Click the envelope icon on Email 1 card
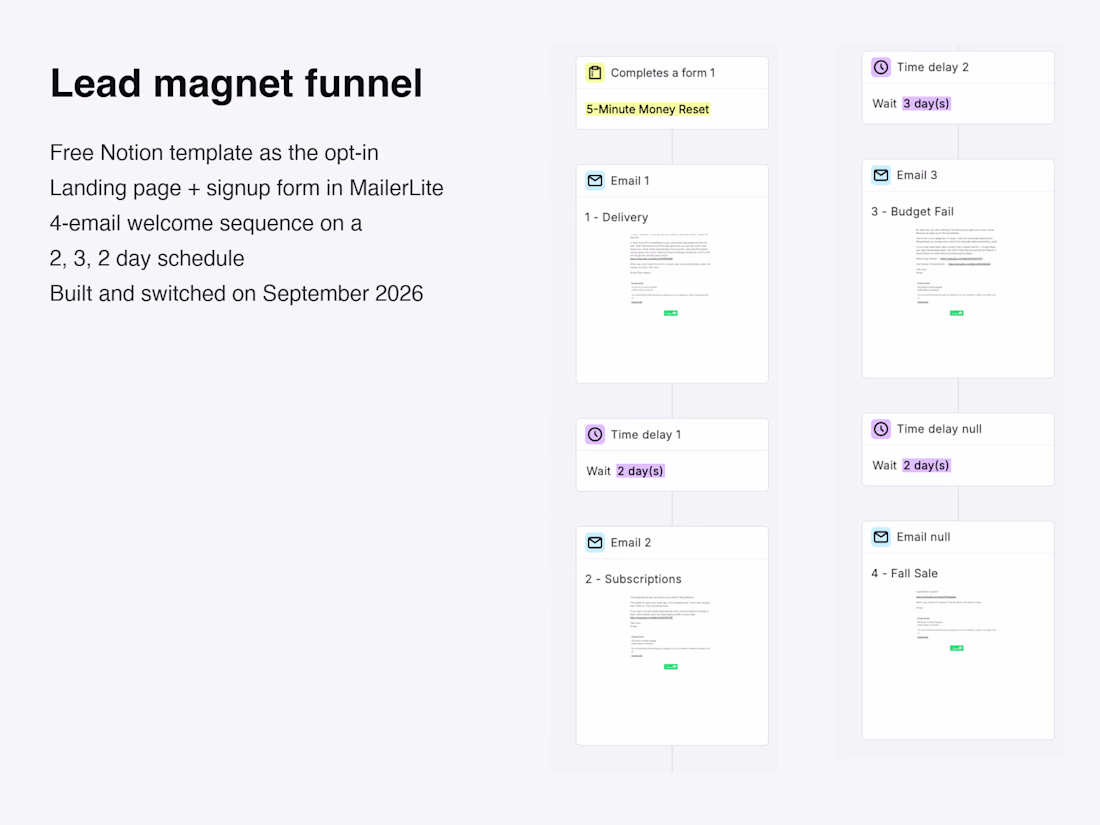 595,180
